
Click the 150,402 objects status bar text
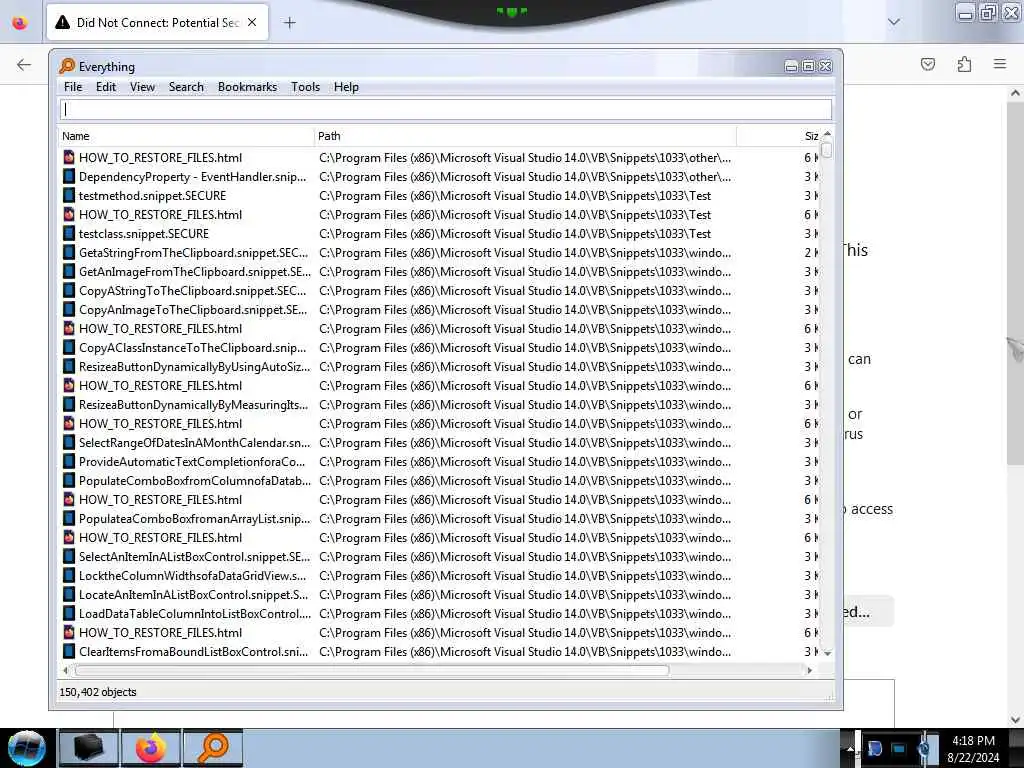pyautogui.click(x=98, y=692)
